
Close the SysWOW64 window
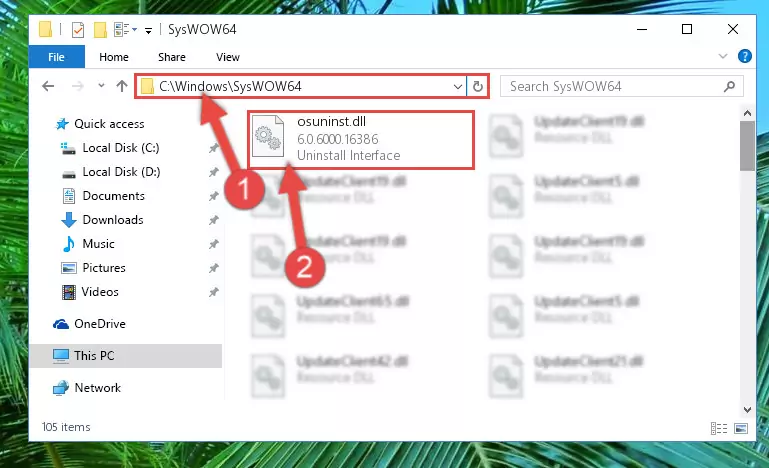733,29
